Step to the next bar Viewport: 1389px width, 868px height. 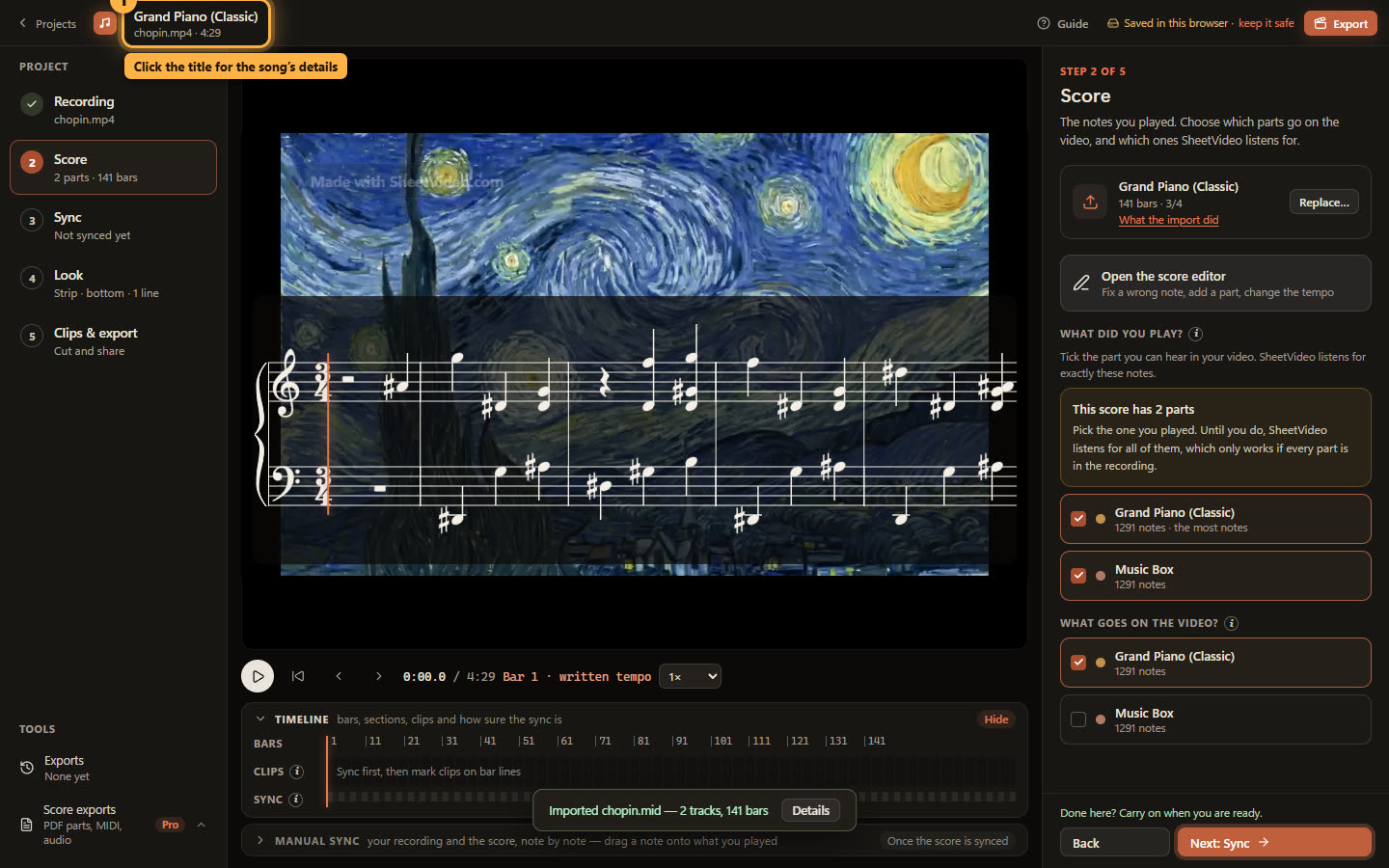[378, 676]
